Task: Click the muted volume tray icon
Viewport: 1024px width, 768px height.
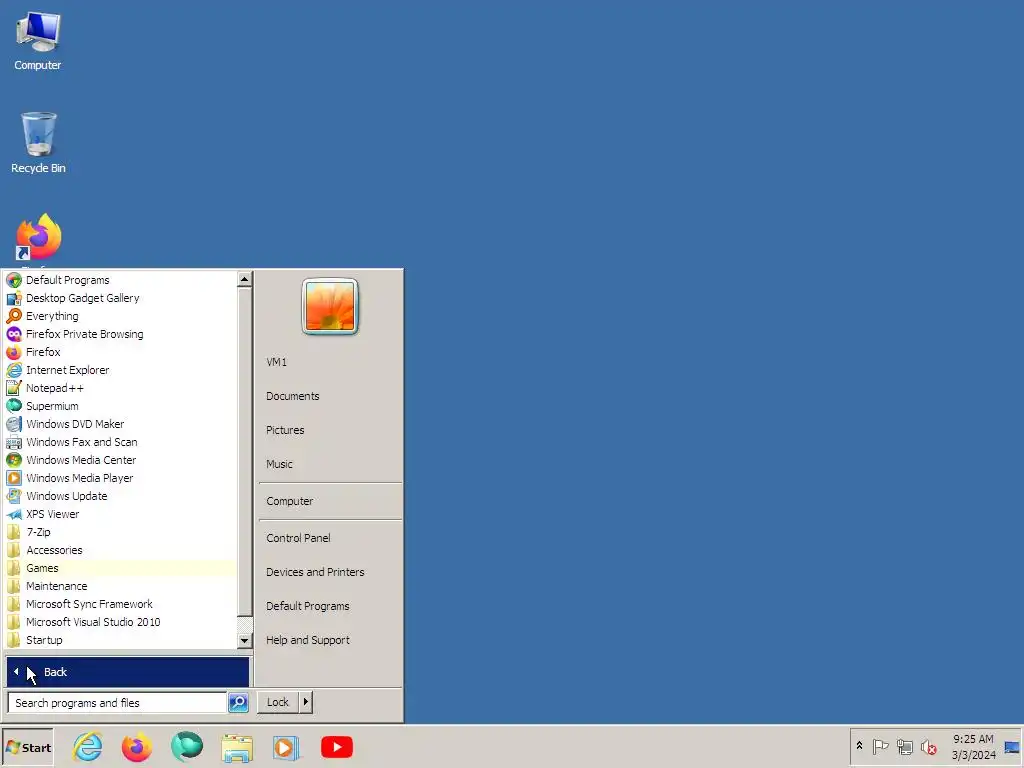Action: pyautogui.click(x=928, y=746)
